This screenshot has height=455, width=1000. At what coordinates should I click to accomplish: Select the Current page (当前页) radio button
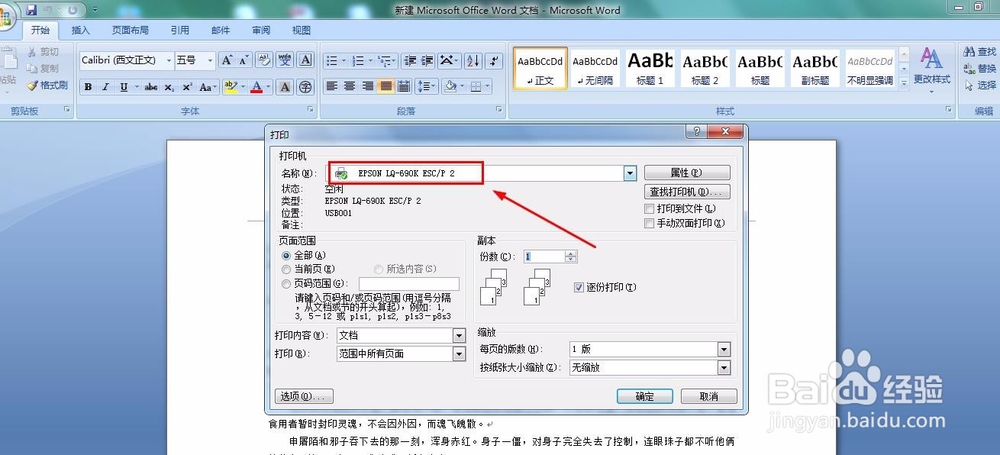286,269
